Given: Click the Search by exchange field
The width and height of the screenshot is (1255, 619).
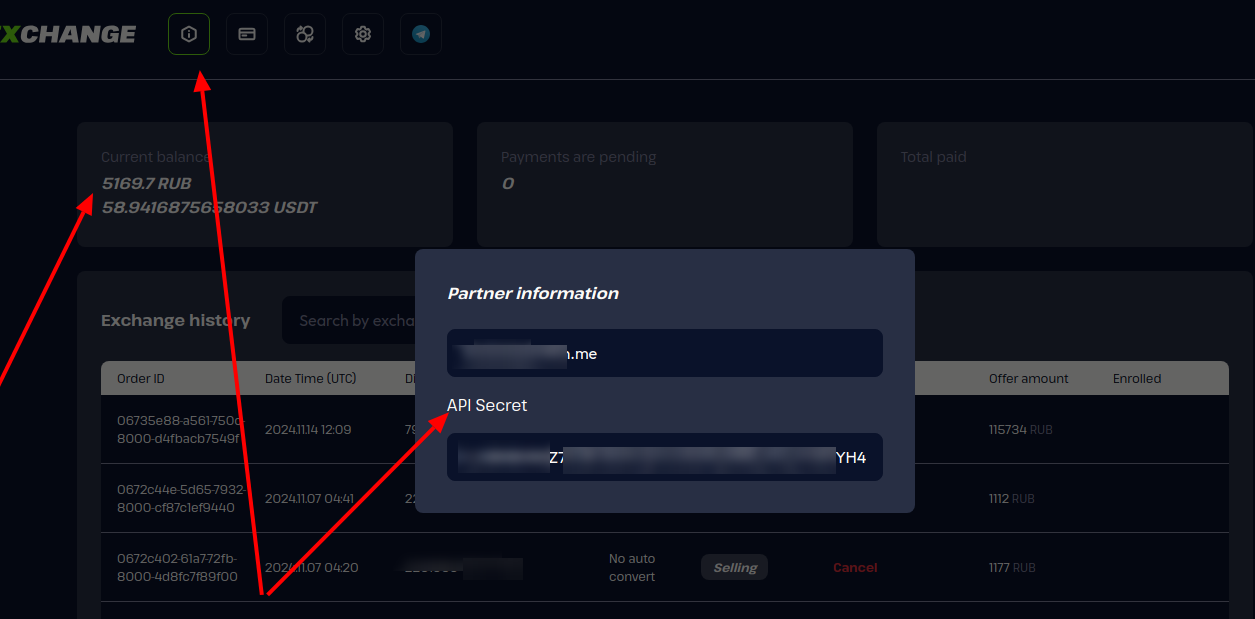Looking at the screenshot, I should pyautogui.click(x=350, y=321).
